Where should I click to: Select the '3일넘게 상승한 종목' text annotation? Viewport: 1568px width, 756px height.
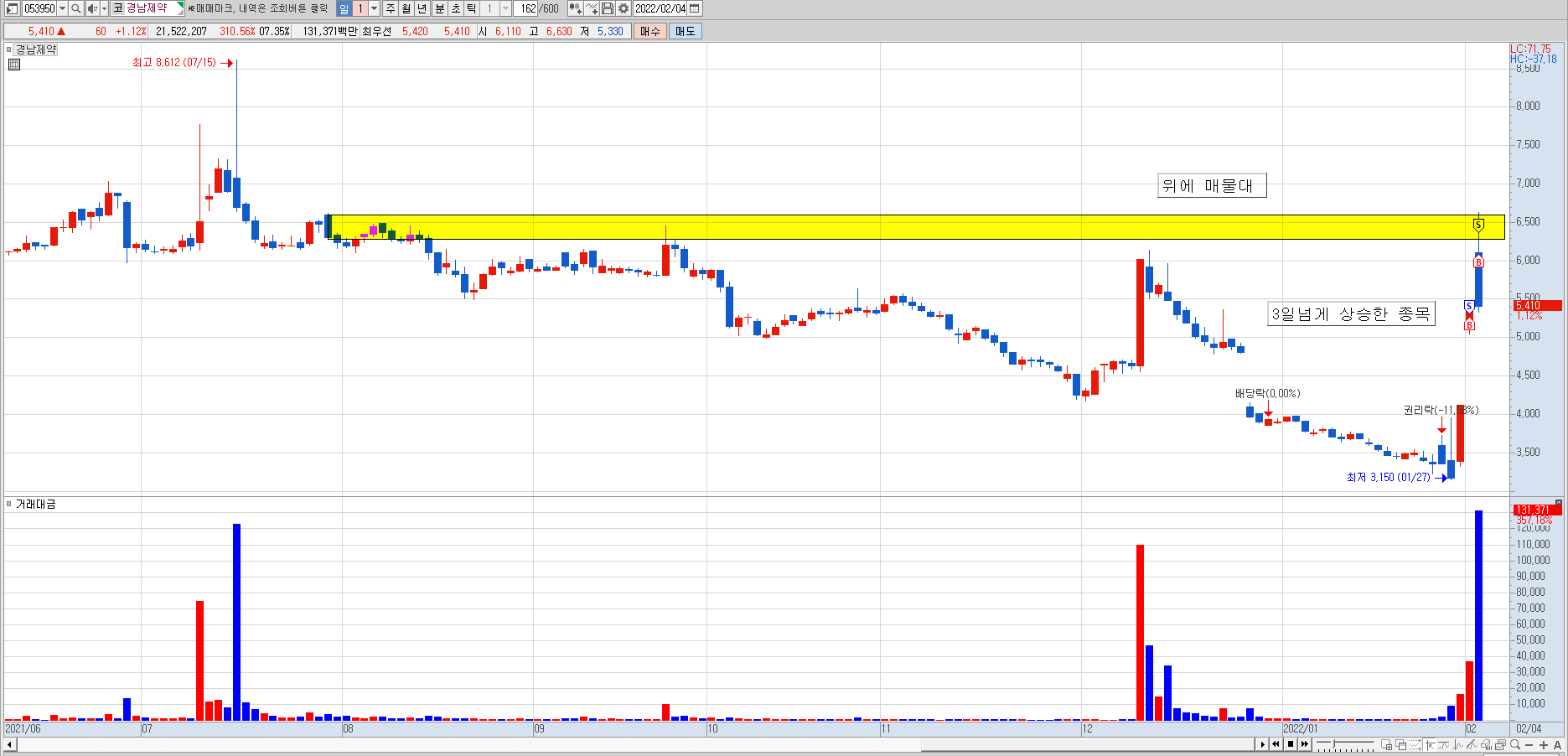pyautogui.click(x=1351, y=313)
